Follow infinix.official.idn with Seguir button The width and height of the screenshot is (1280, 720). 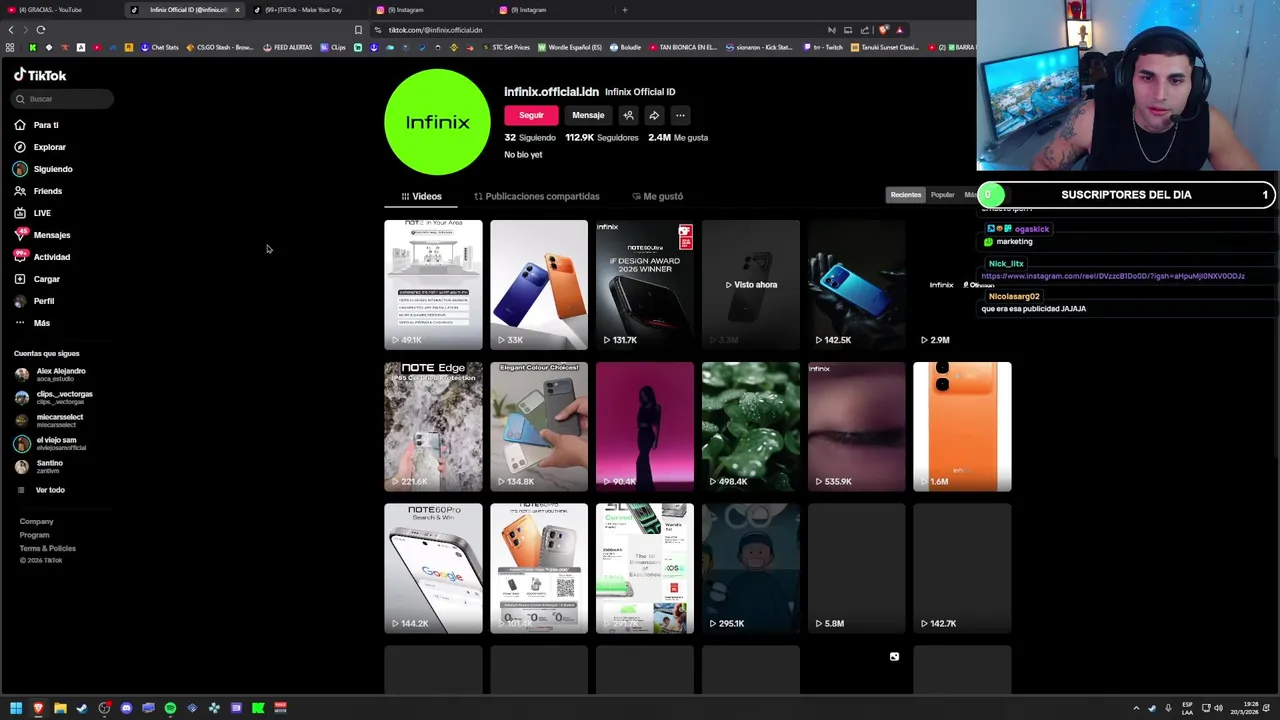click(x=531, y=115)
